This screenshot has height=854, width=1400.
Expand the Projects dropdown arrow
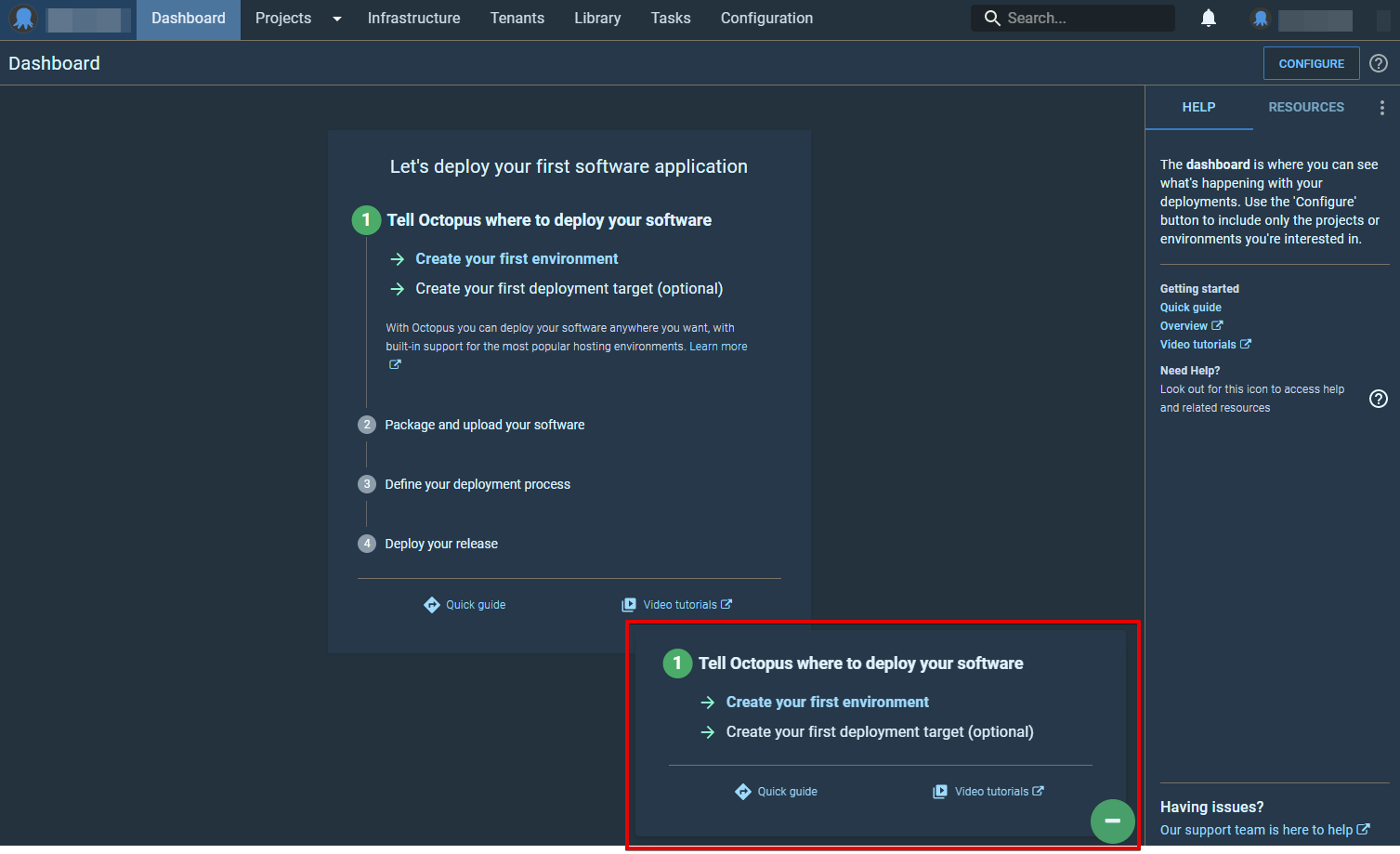[x=337, y=19]
